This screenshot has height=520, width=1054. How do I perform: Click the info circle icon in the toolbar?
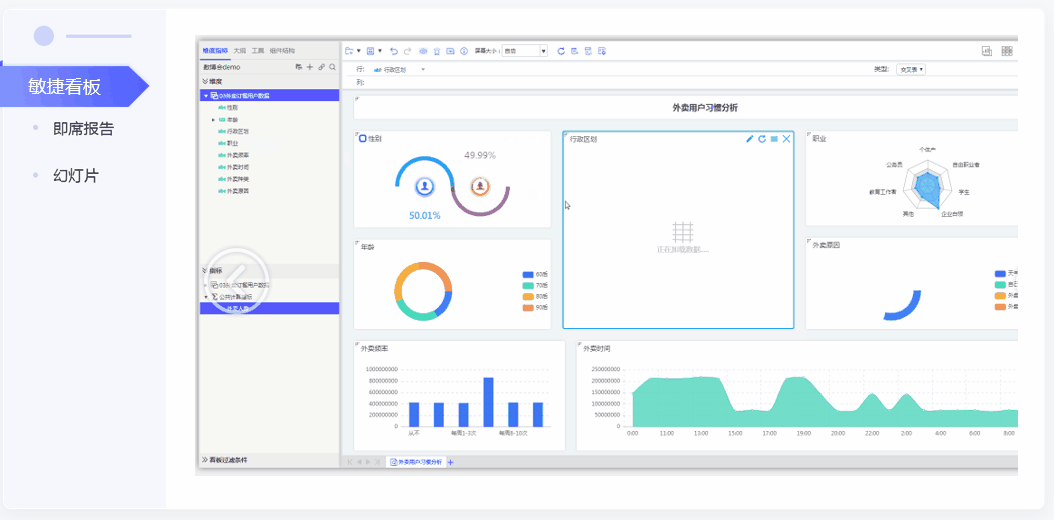pyautogui.click(x=464, y=51)
